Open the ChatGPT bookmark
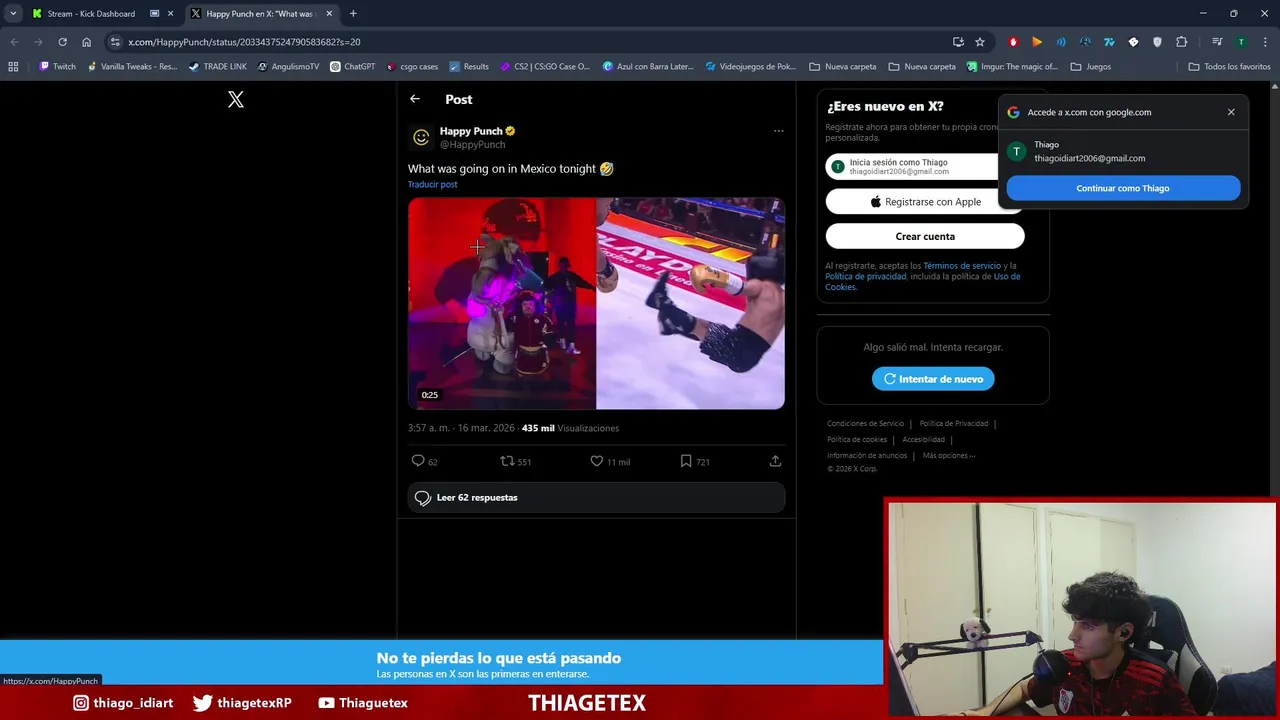Screen dimensions: 1280x720 pyautogui.click(x=353, y=67)
